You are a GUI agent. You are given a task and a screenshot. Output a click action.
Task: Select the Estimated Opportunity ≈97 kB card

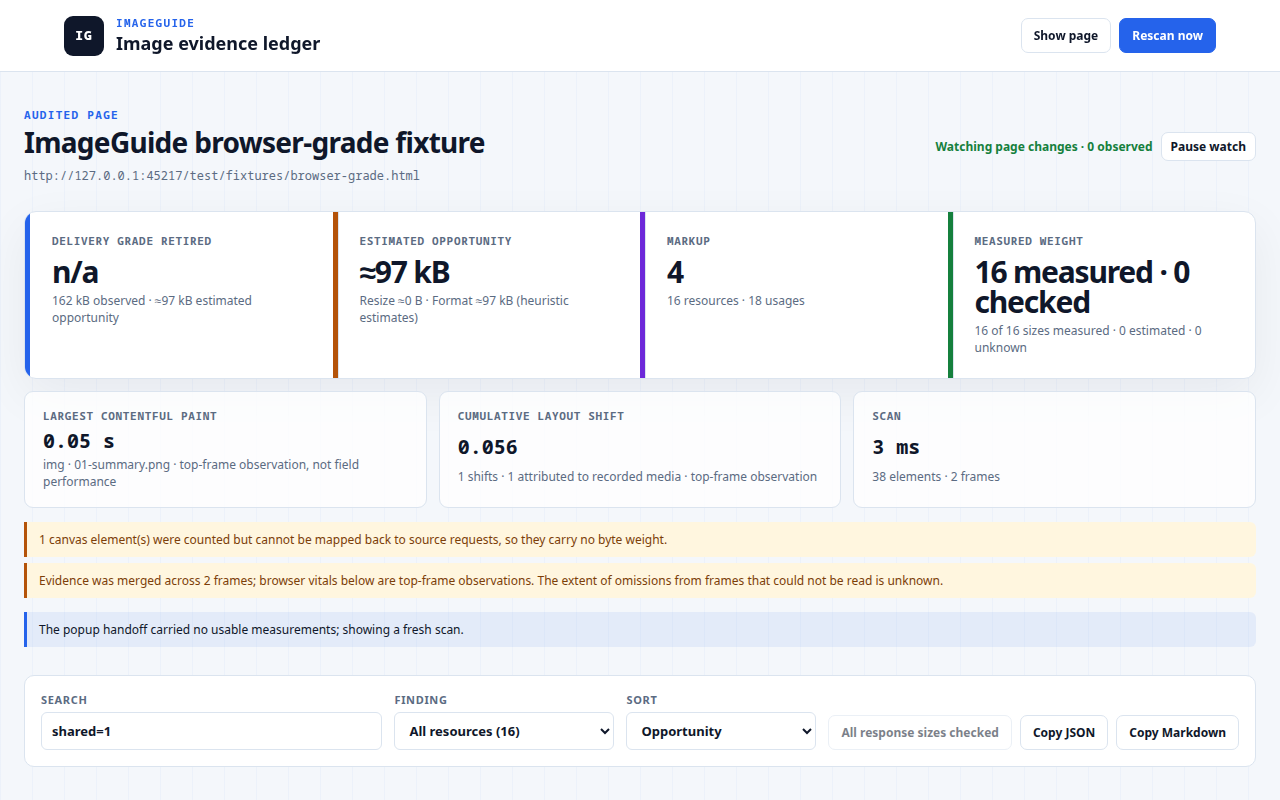click(x=487, y=295)
